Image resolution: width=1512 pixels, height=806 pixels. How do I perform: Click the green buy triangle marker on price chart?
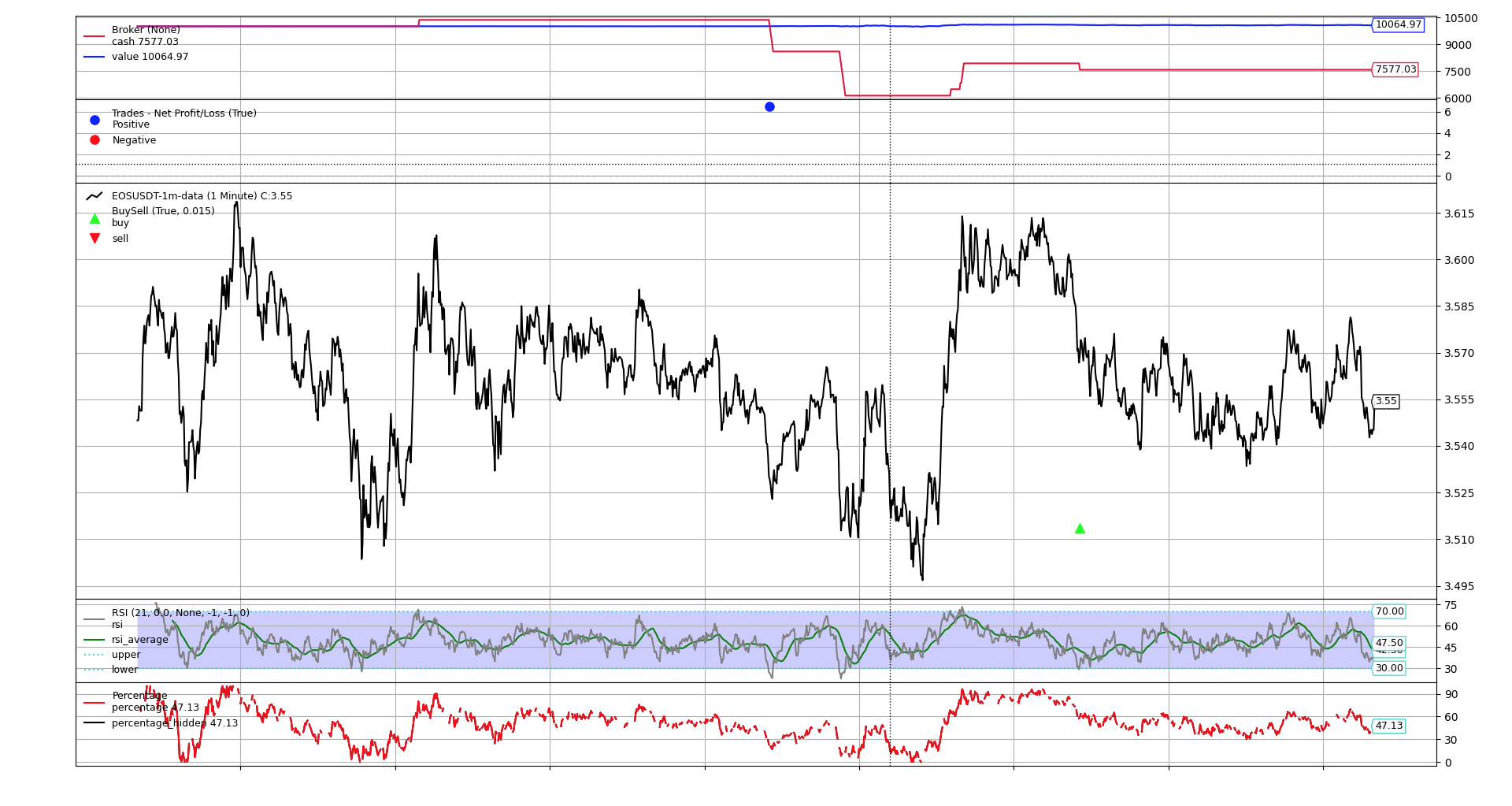click(1080, 529)
